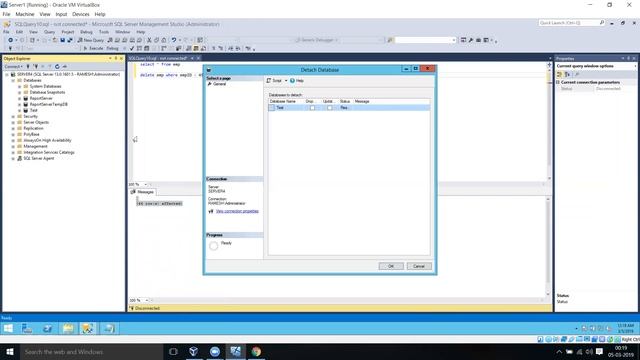The height and width of the screenshot is (360, 640).
Task: Click host Search the web and Windows box
Action: pos(91,351)
